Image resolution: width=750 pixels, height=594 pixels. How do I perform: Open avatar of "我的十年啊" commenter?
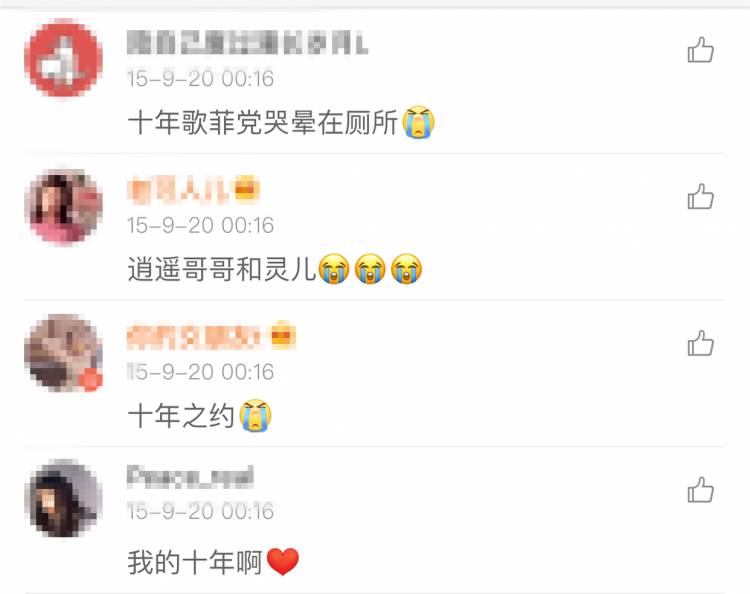point(63,498)
